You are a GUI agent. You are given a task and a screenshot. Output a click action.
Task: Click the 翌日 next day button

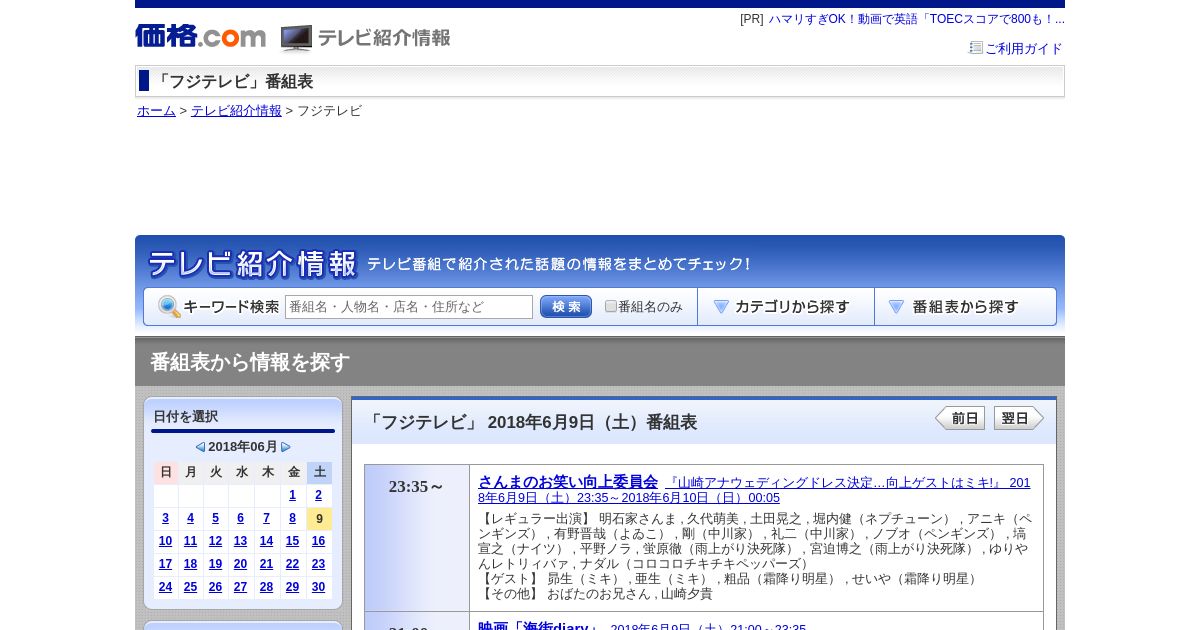1019,418
